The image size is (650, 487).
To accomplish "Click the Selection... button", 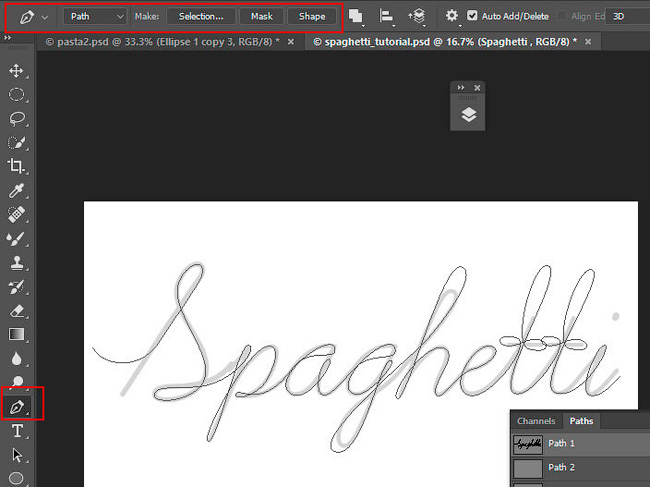I will pos(201,17).
